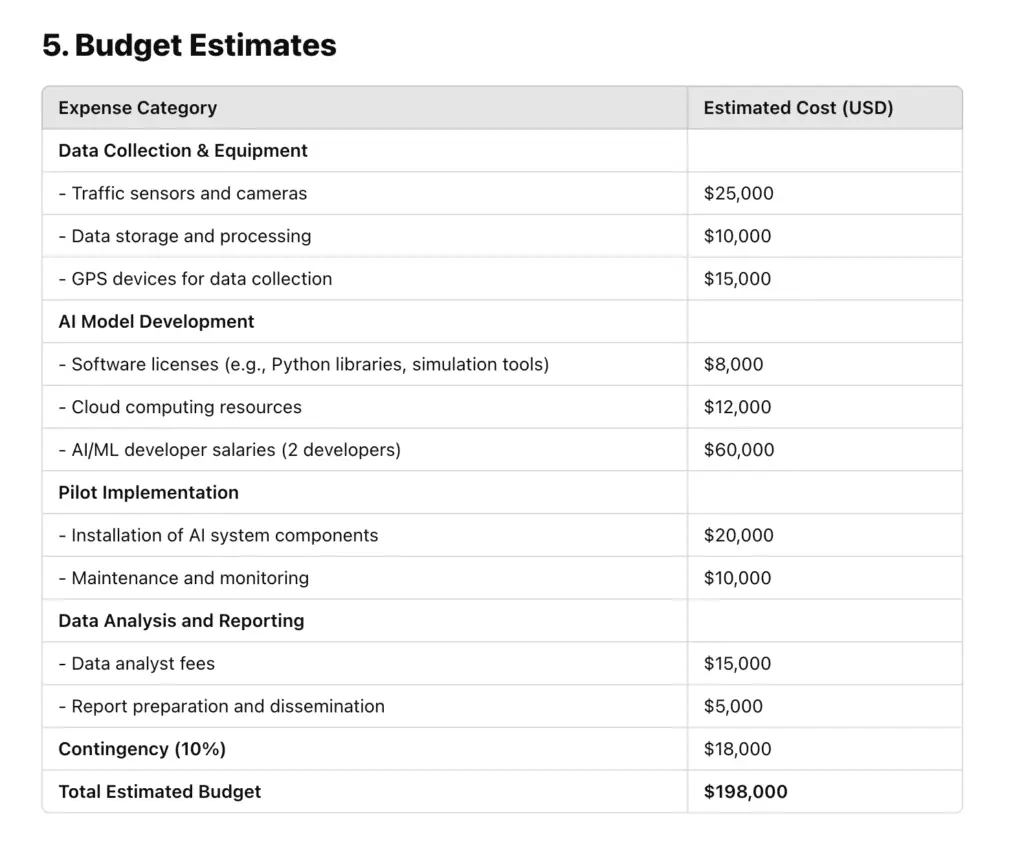The height and width of the screenshot is (851, 1024).
Task: Click the $15,000 cost for analyst fees
Action: [737, 664]
